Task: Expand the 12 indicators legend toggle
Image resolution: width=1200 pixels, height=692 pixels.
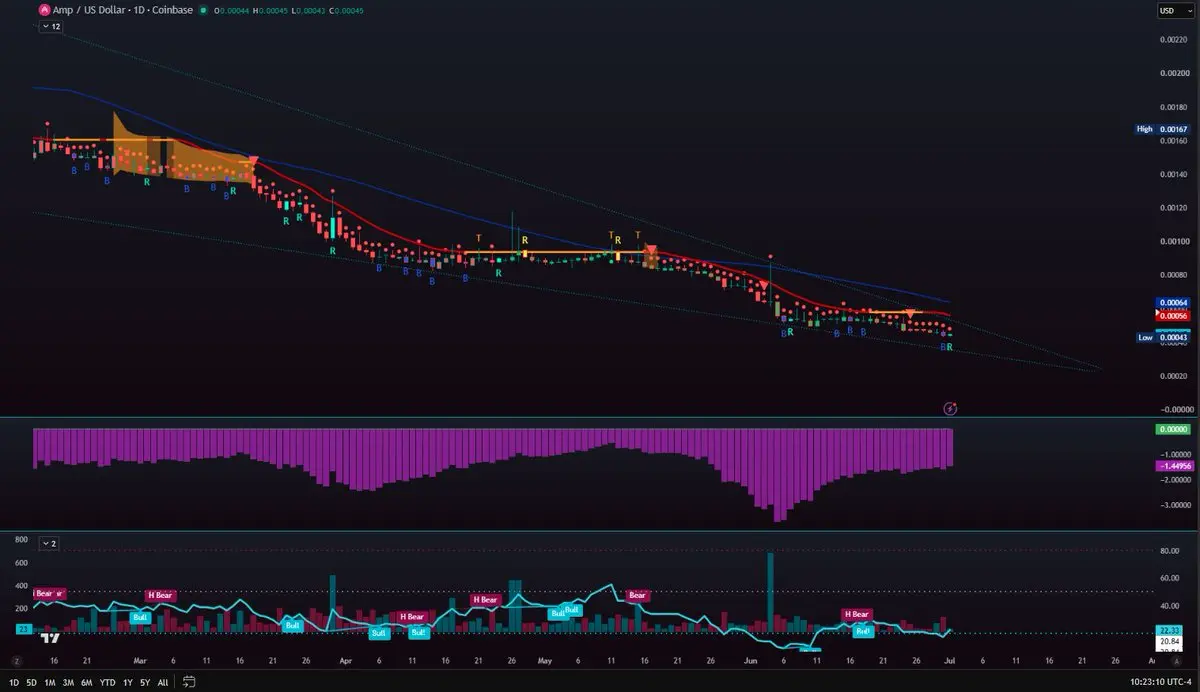Action: pos(50,27)
